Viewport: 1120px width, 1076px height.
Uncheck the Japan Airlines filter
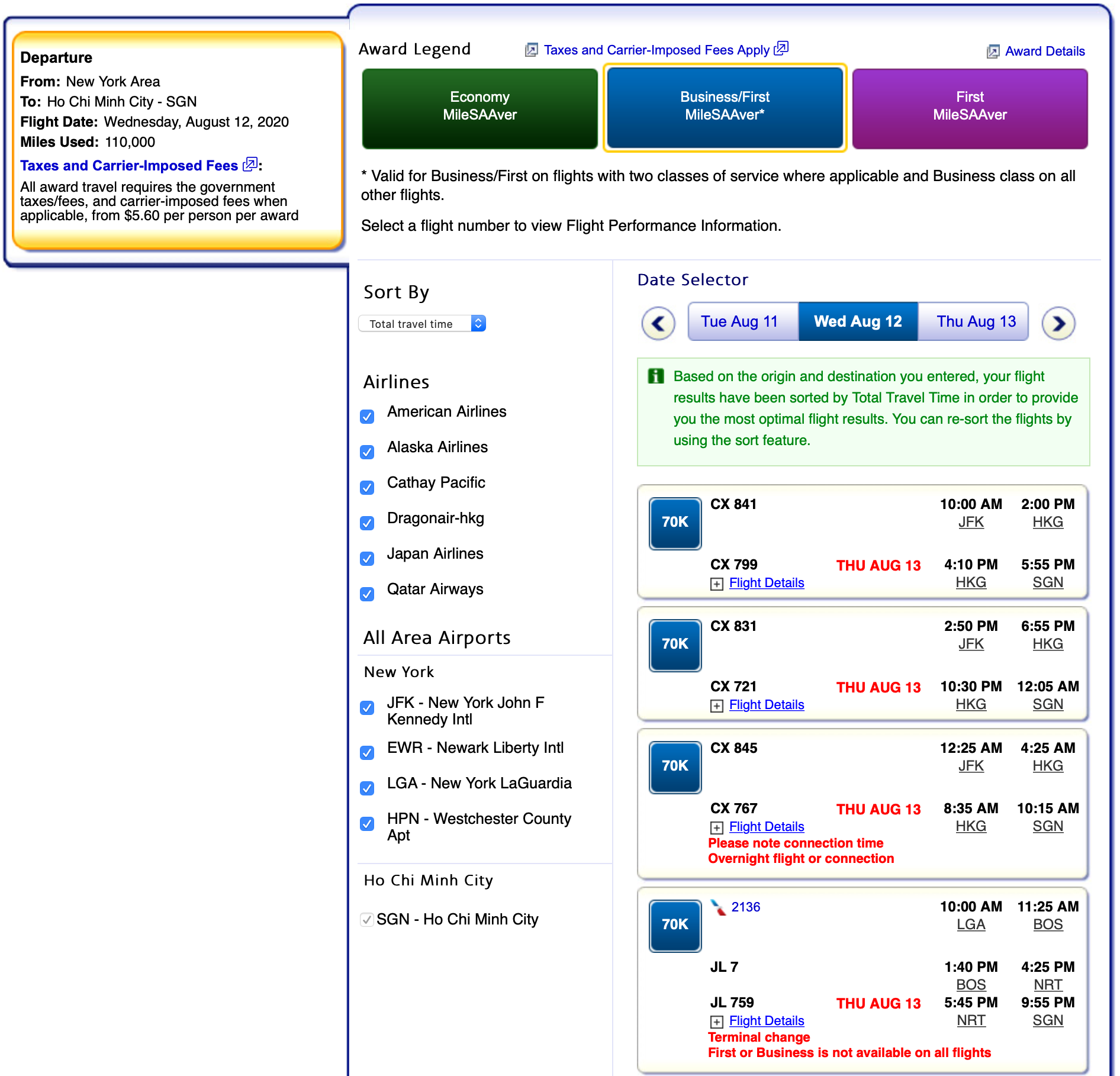coord(367,559)
